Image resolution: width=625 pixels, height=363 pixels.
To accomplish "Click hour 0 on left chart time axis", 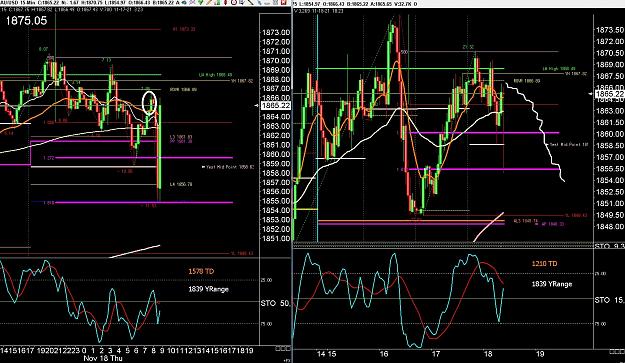I will pyautogui.click(x=84, y=351).
